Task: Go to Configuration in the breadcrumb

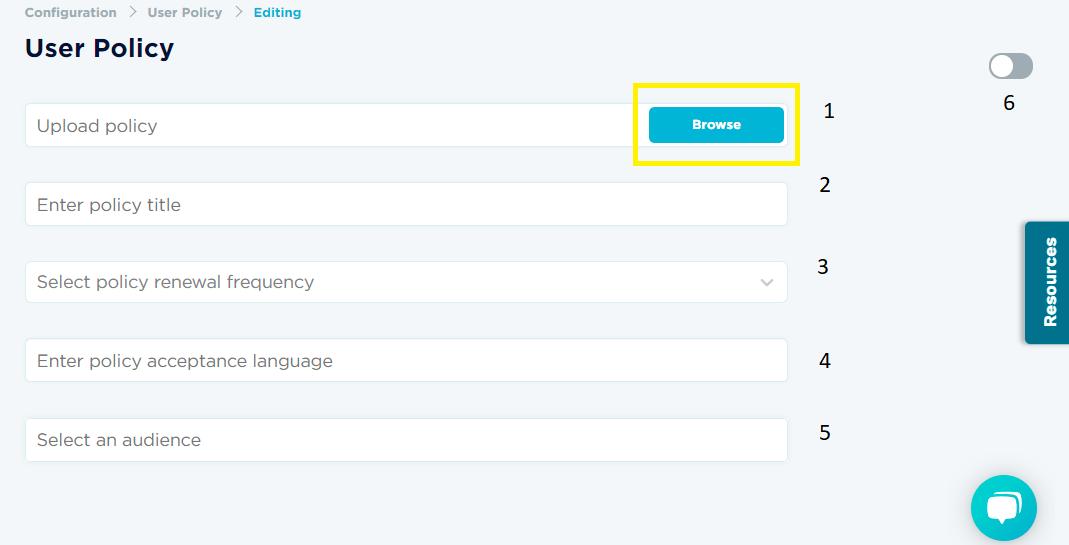Action: (x=70, y=13)
